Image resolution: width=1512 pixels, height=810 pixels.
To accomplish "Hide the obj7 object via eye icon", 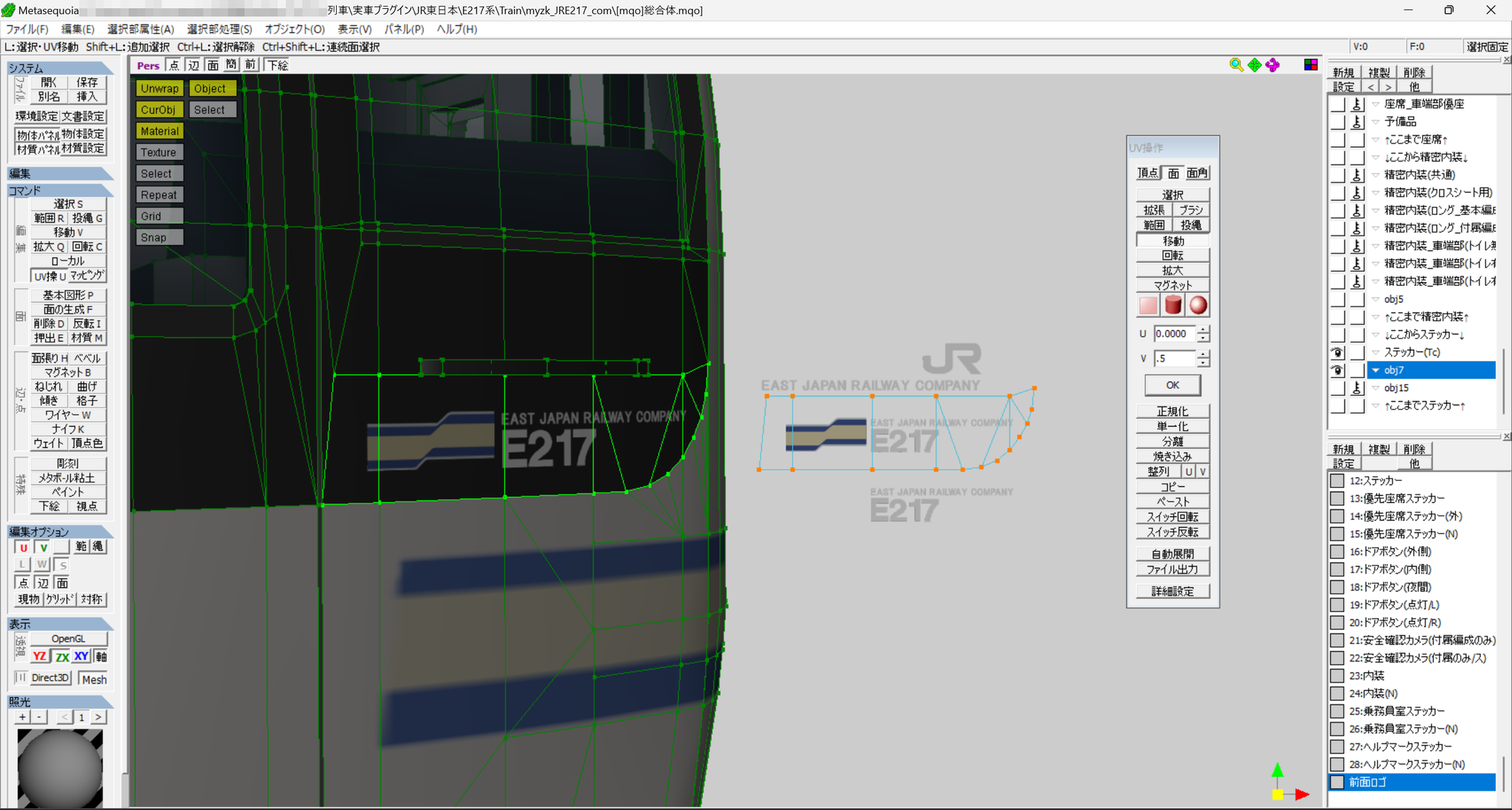I will pos(1337,370).
